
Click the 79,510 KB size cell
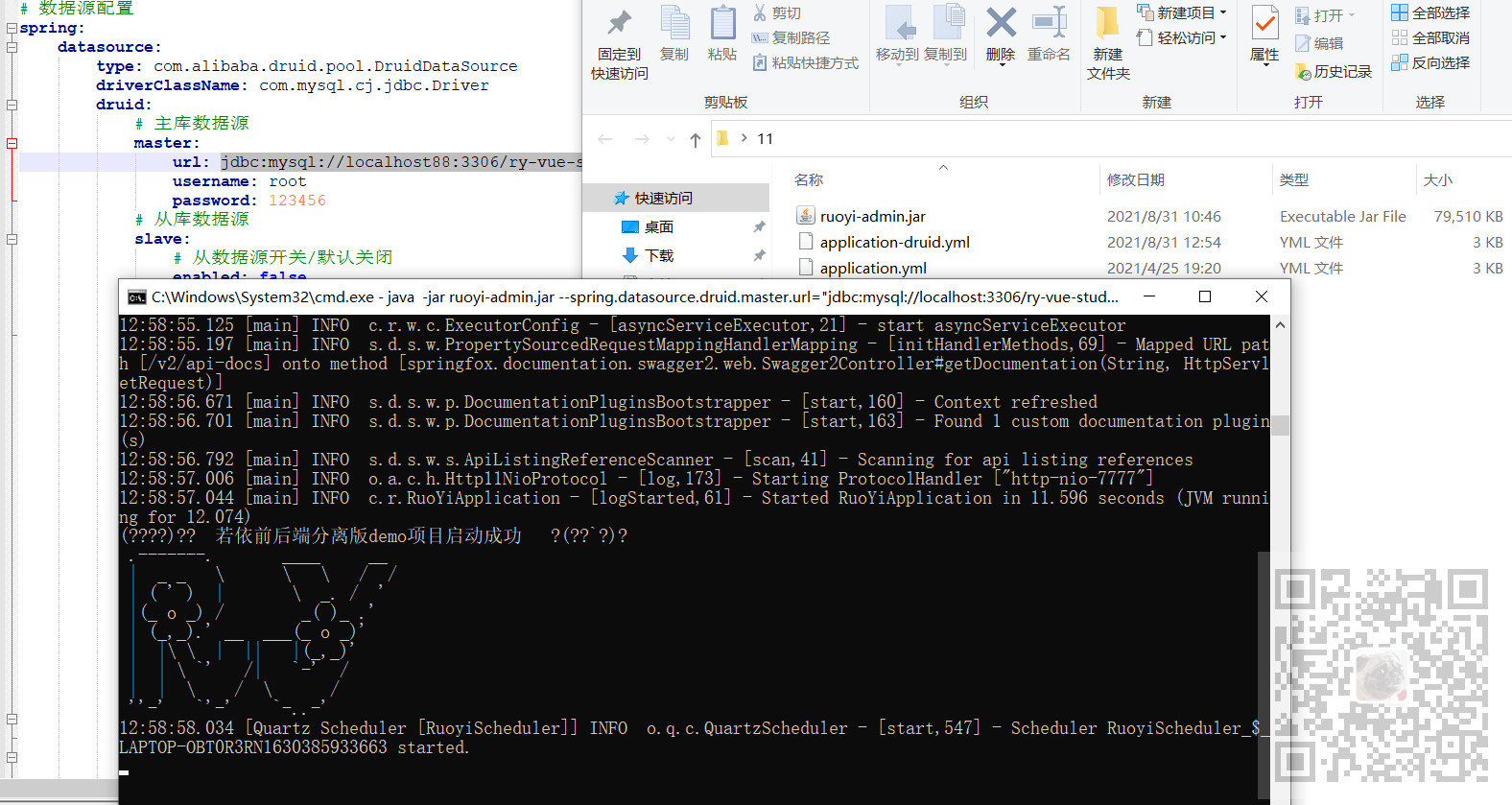[1468, 217]
